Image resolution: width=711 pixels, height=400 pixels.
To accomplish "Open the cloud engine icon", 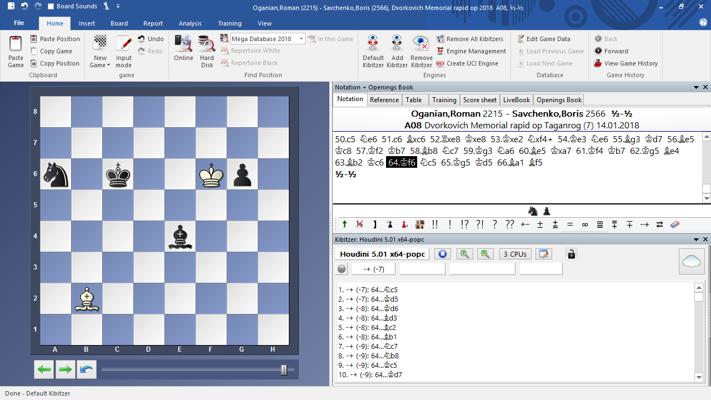I will (690, 261).
